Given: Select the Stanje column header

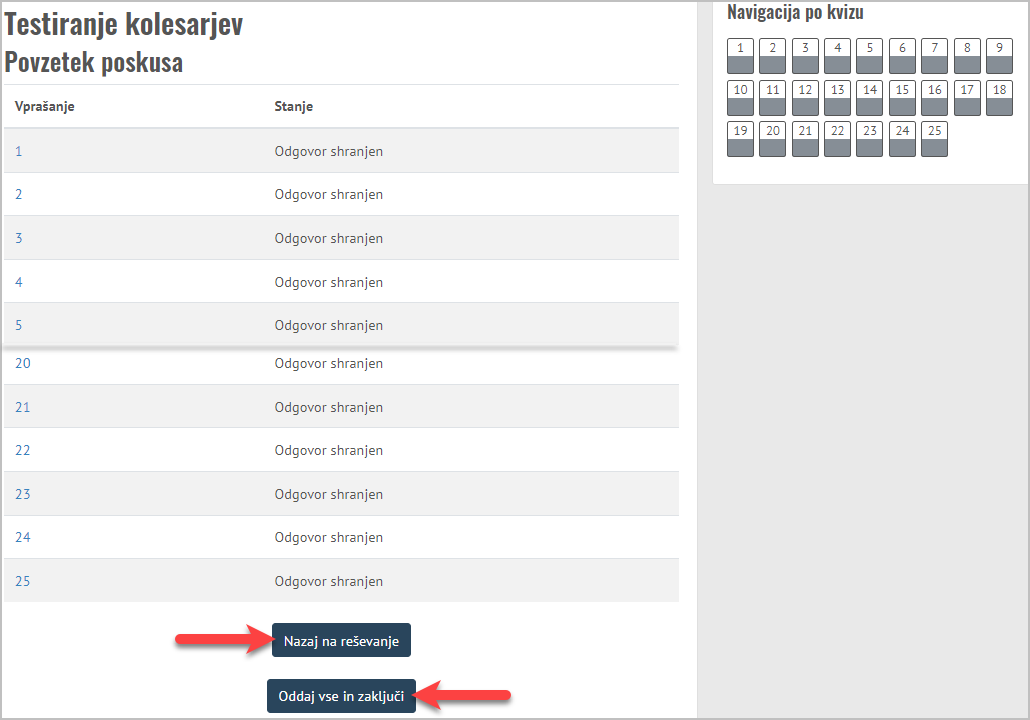Looking at the screenshot, I should [293, 106].
